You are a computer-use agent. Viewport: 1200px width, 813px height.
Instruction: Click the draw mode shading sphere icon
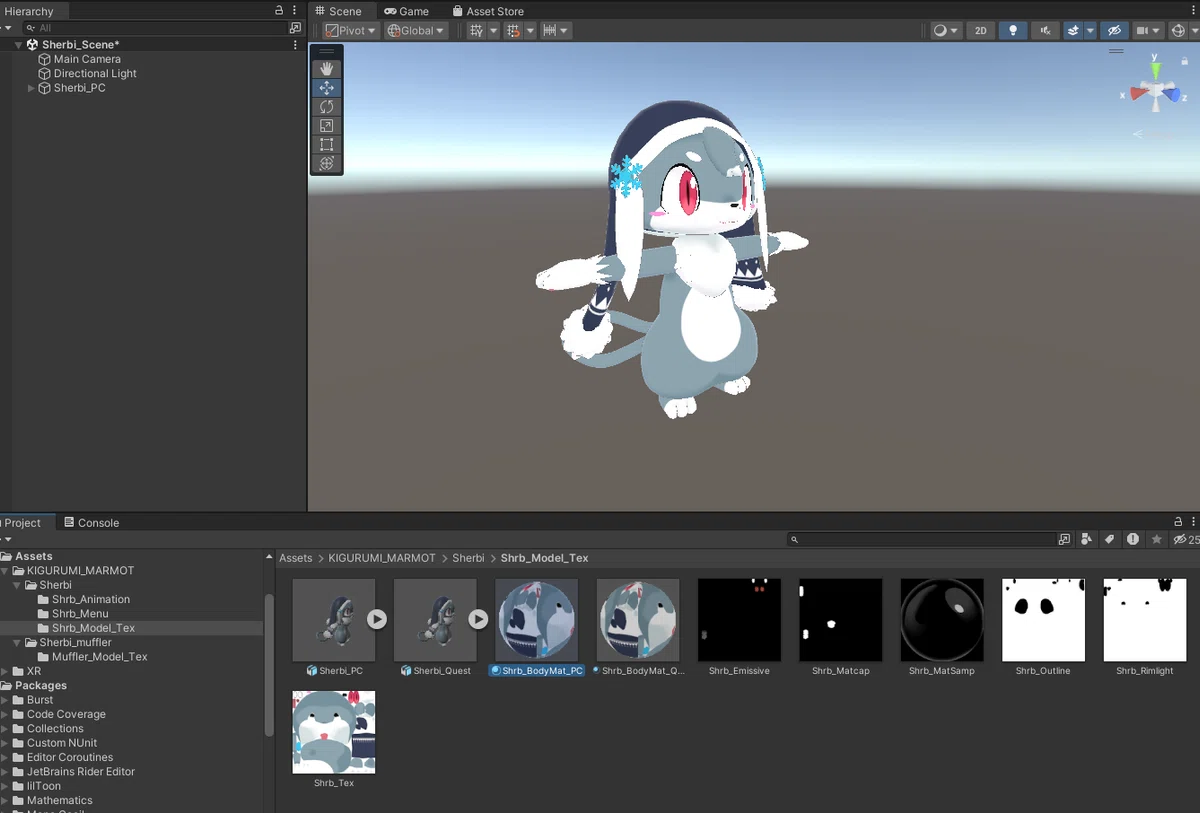tap(940, 31)
